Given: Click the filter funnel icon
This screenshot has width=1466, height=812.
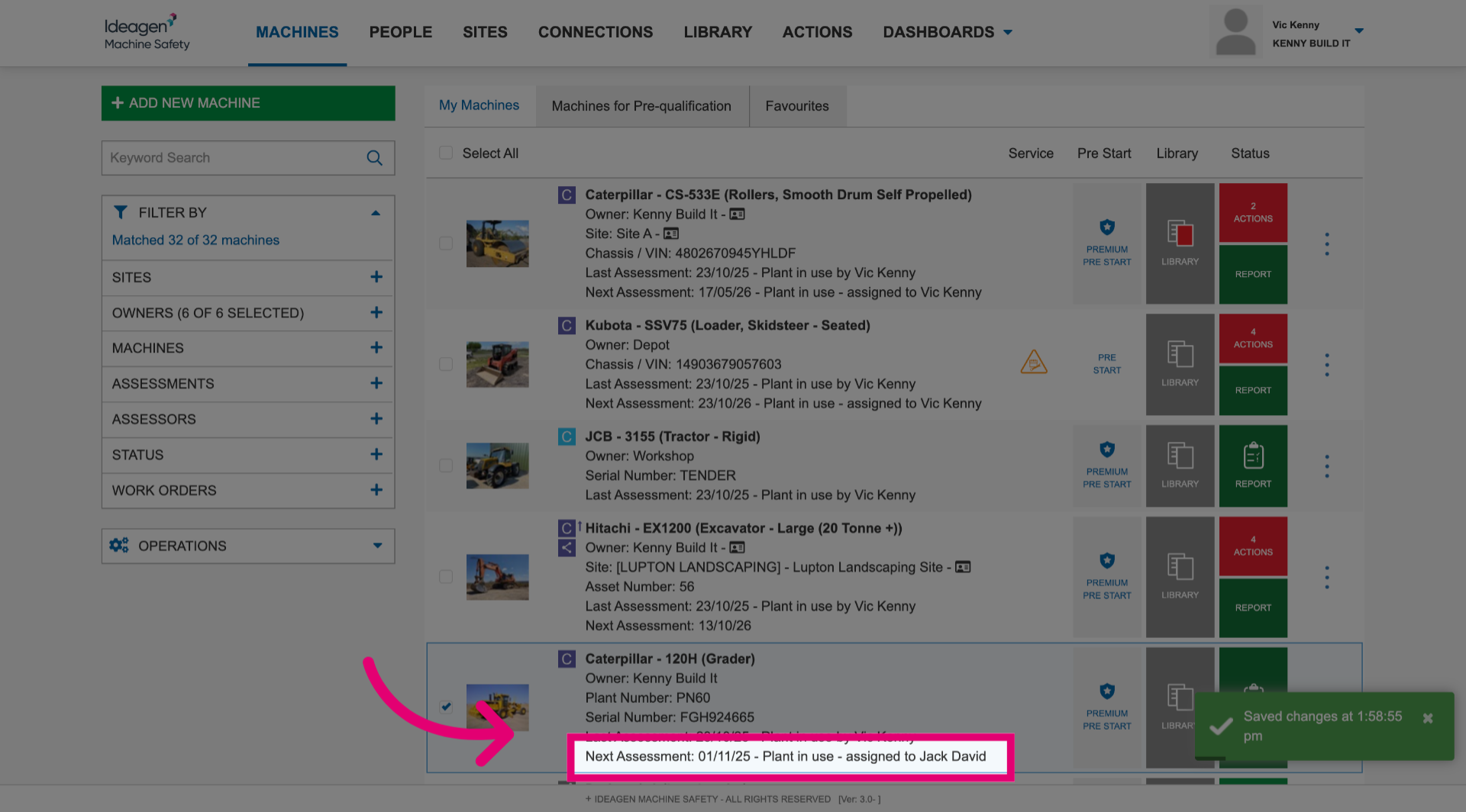Looking at the screenshot, I should [121, 212].
